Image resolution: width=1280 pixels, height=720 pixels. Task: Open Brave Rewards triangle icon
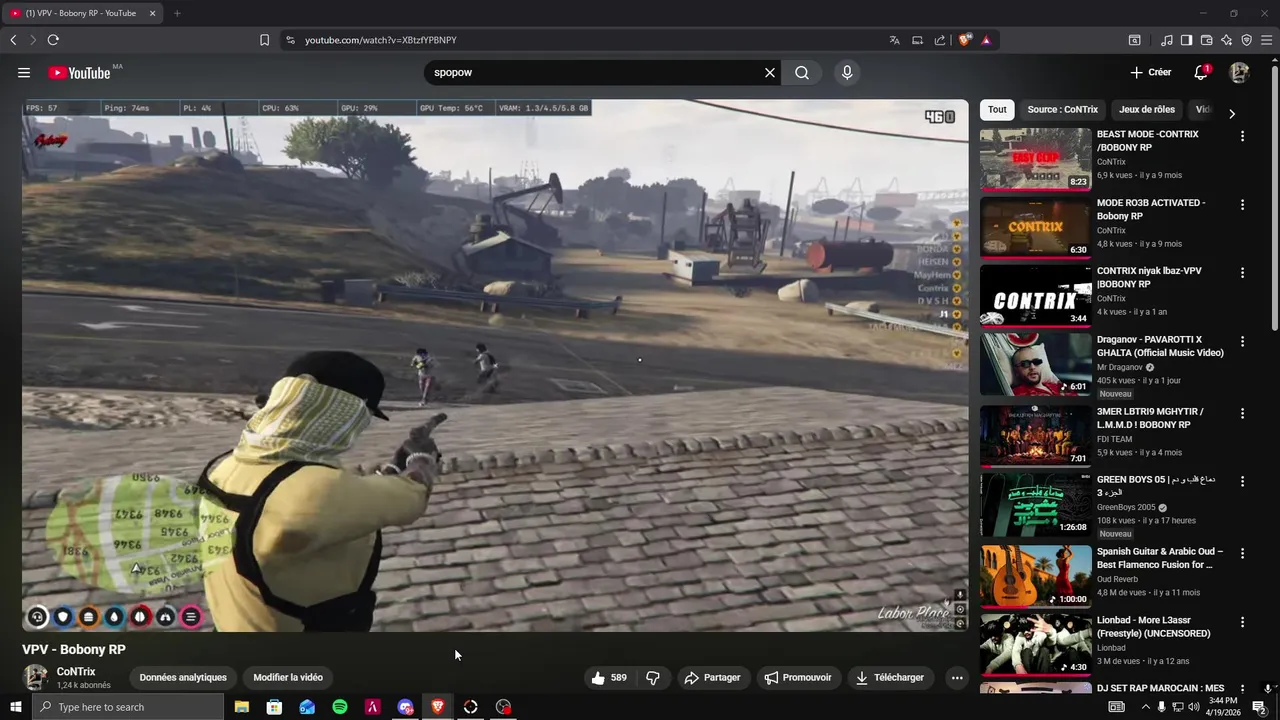pos(986,40)
